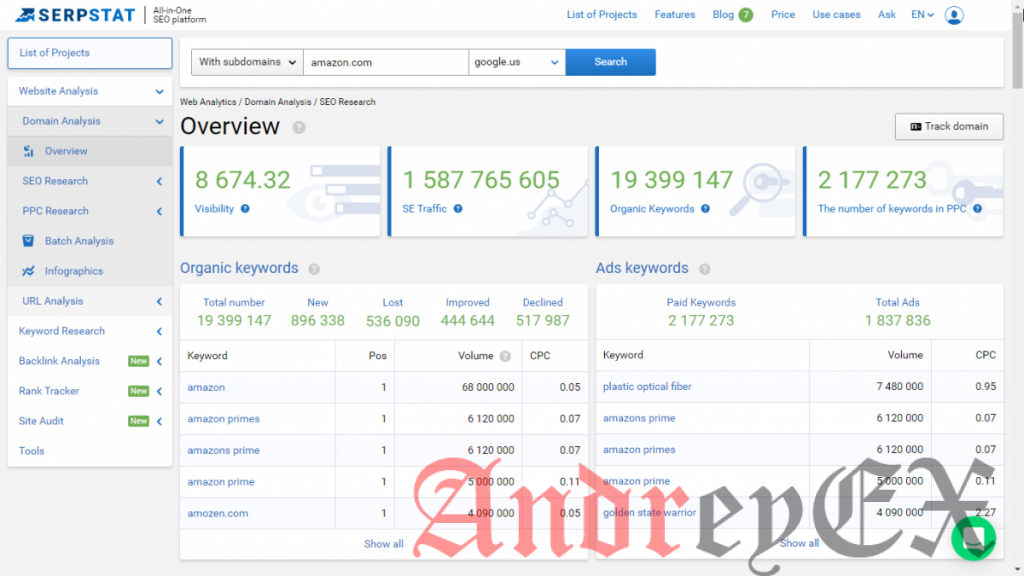Open the Price menu item
1024x576 pixels.
[782, 14]
